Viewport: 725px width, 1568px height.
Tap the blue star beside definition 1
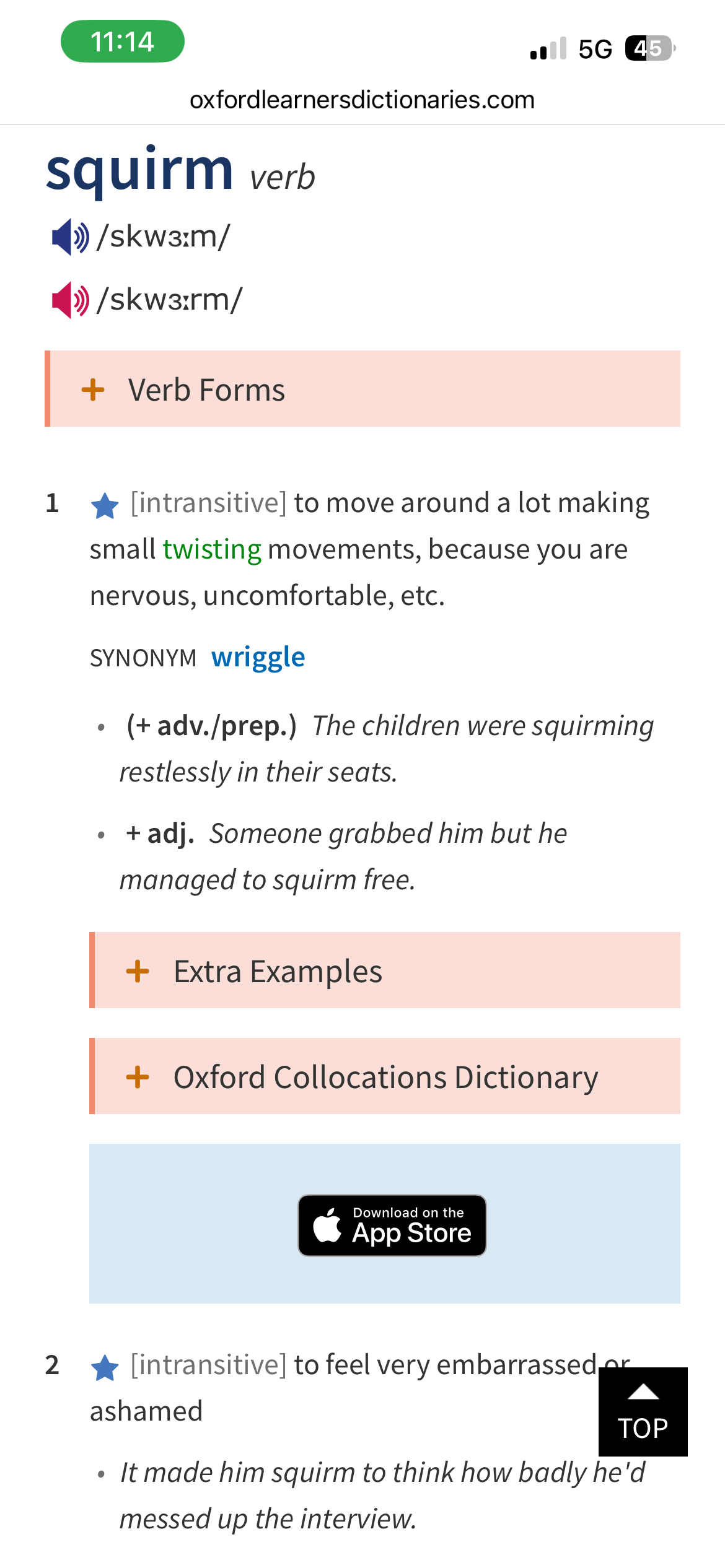(105, 505)
